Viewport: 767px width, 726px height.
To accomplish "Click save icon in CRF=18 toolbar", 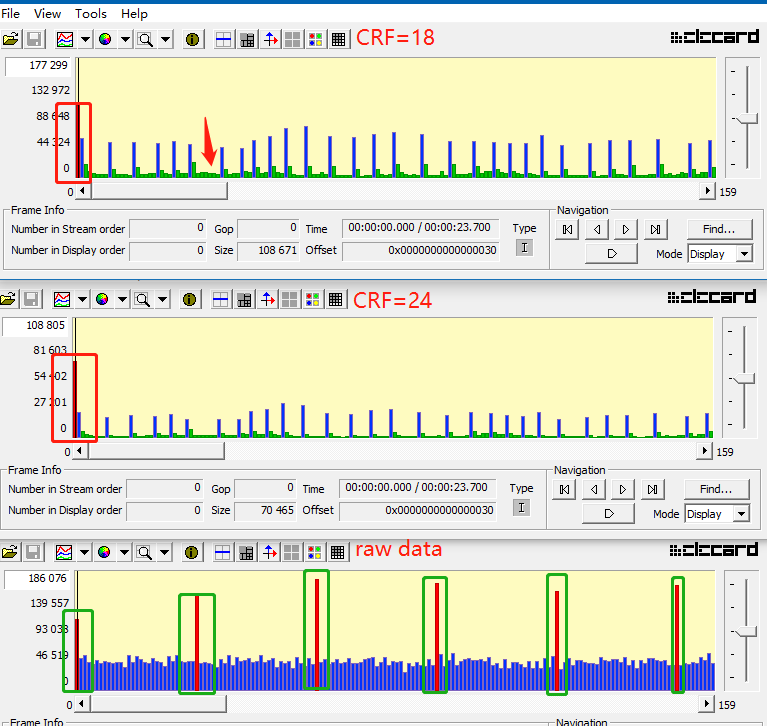I will [x=34, y=39].
